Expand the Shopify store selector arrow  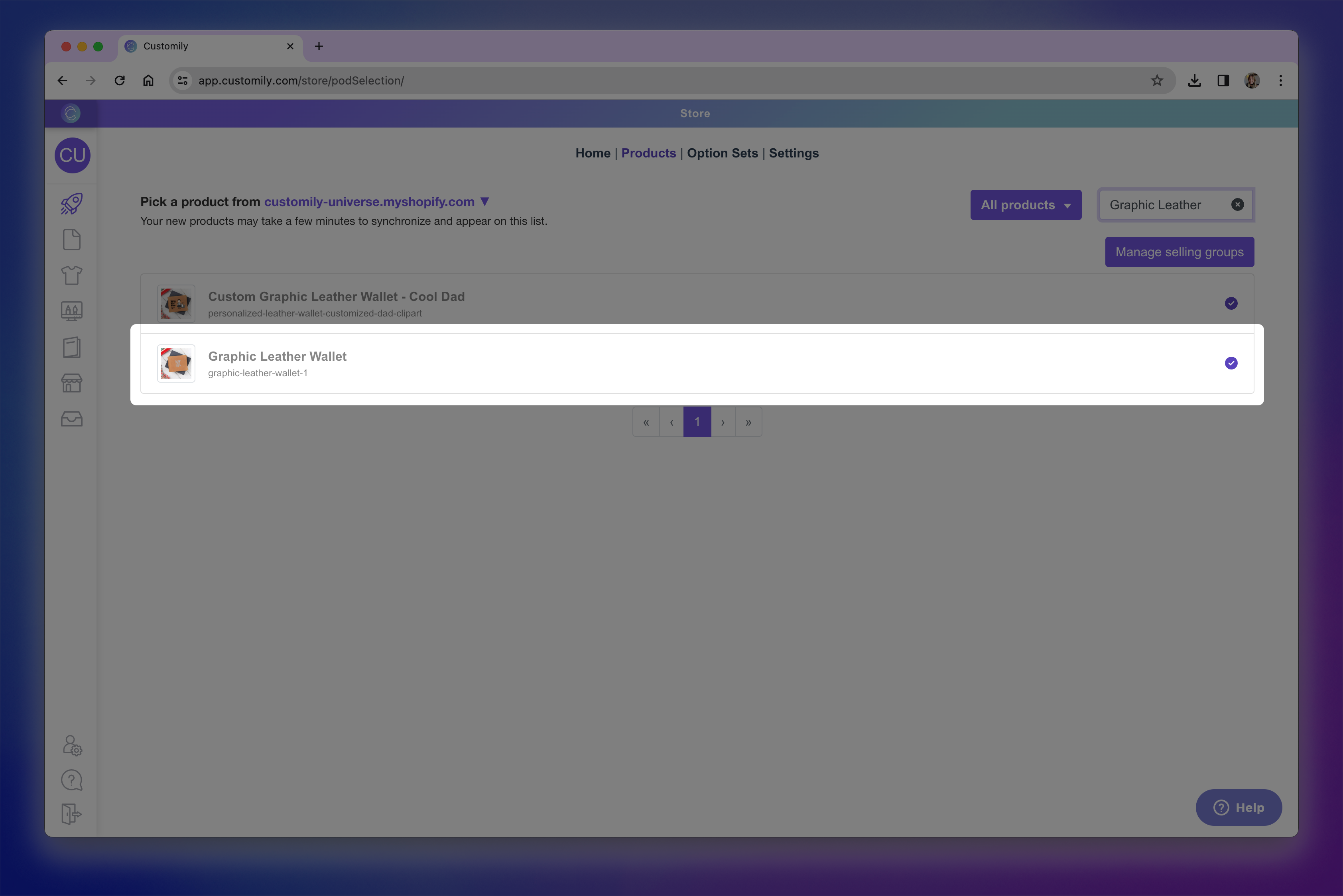pos(485,202)
